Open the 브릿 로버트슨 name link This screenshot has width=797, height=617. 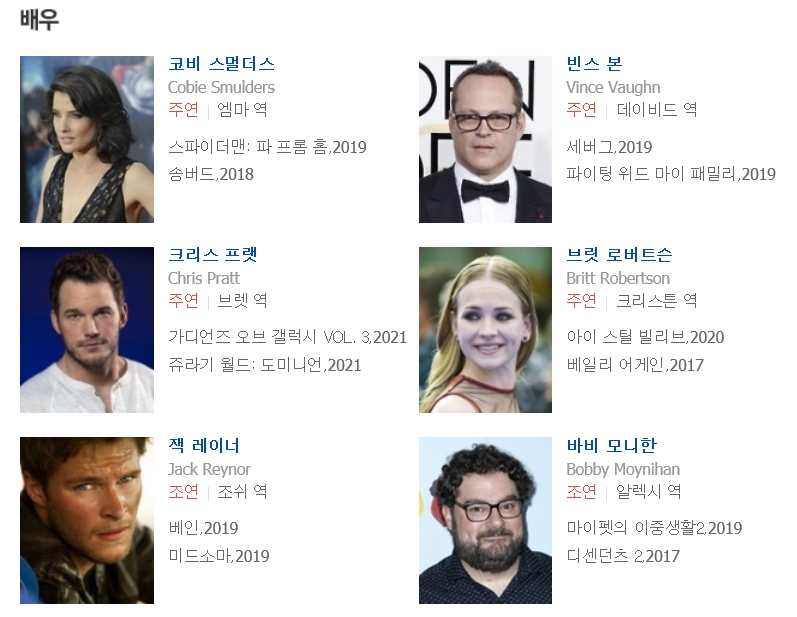tap(620, 255)
